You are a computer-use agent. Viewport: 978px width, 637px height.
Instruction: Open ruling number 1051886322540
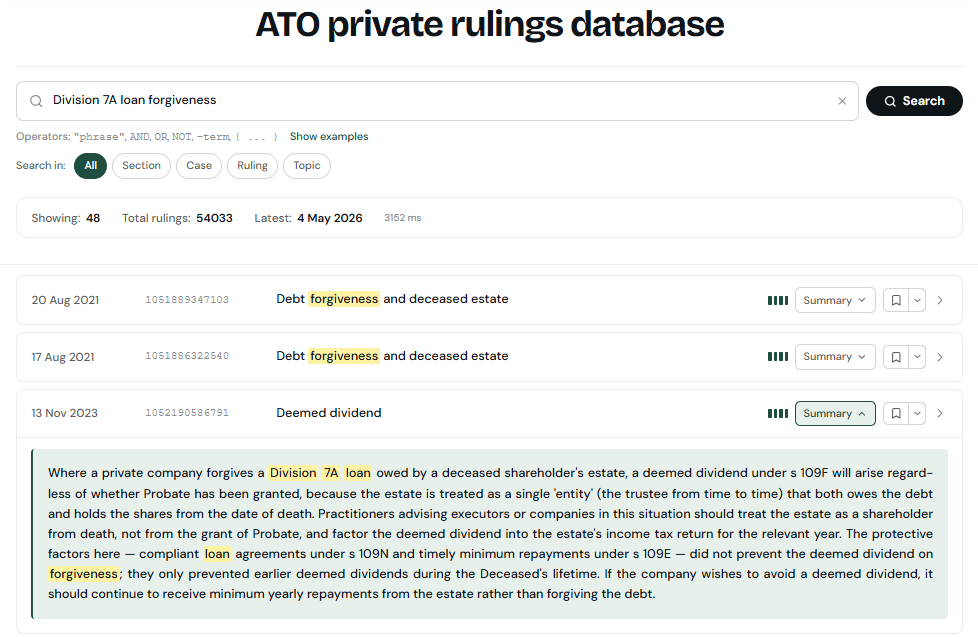coord(187,356)
